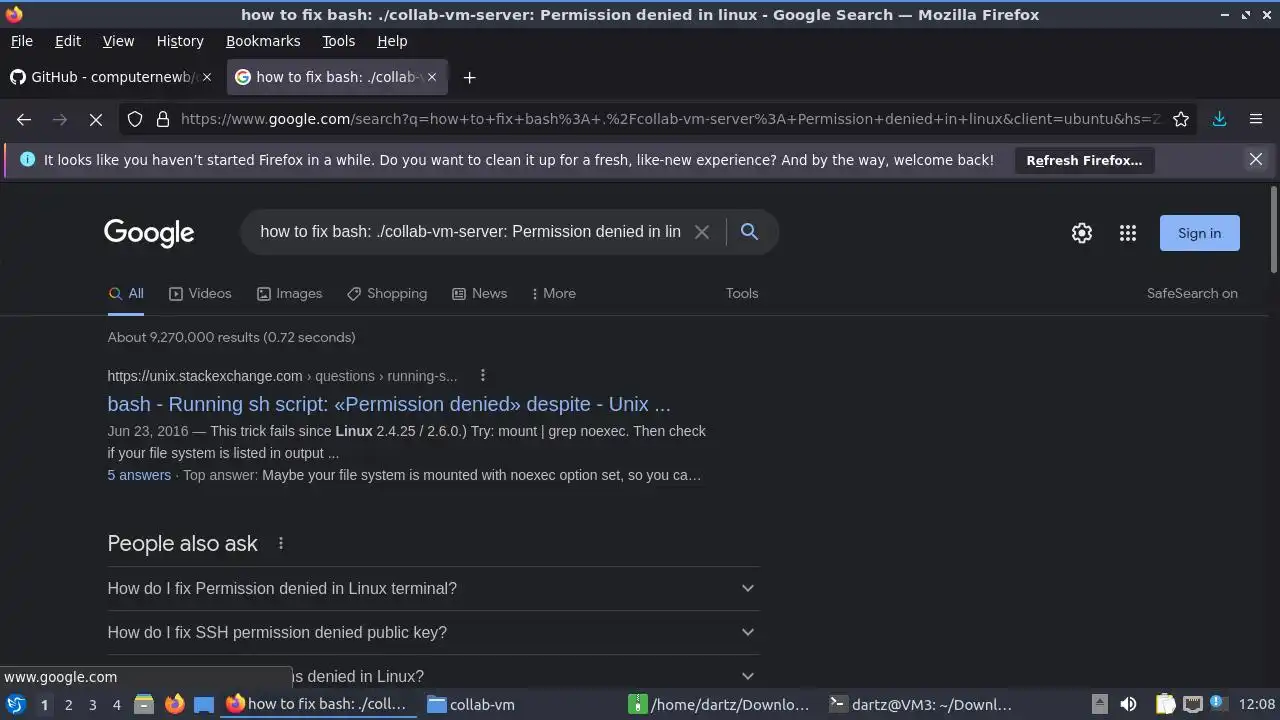
Task: Open three-dot options beside People also ask
Action: pos(281,543)
